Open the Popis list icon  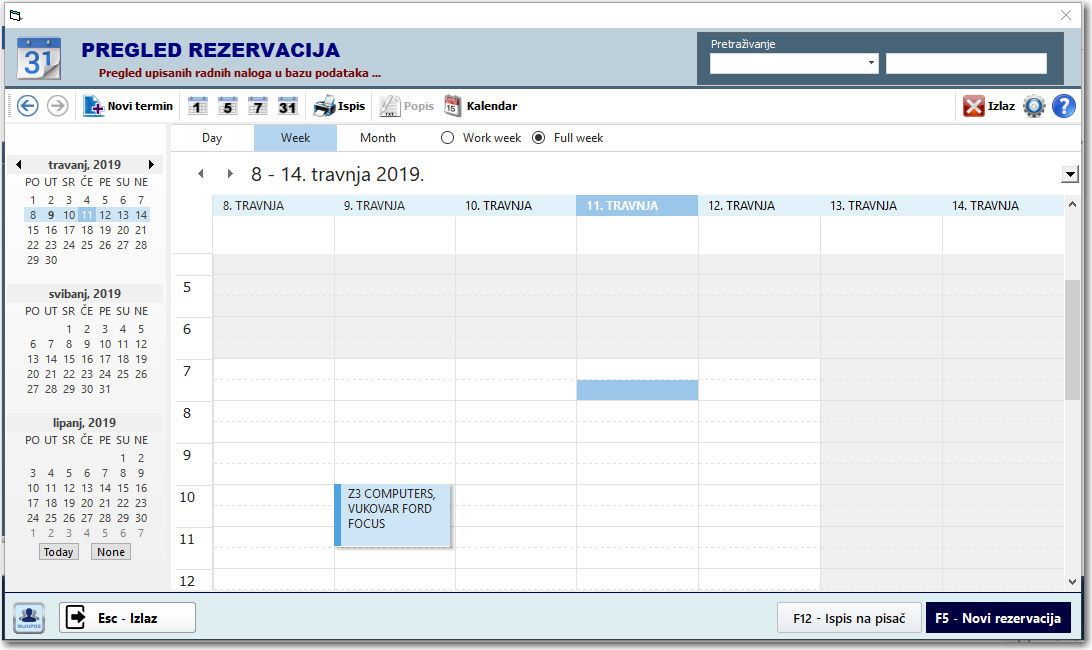[406, 106]
